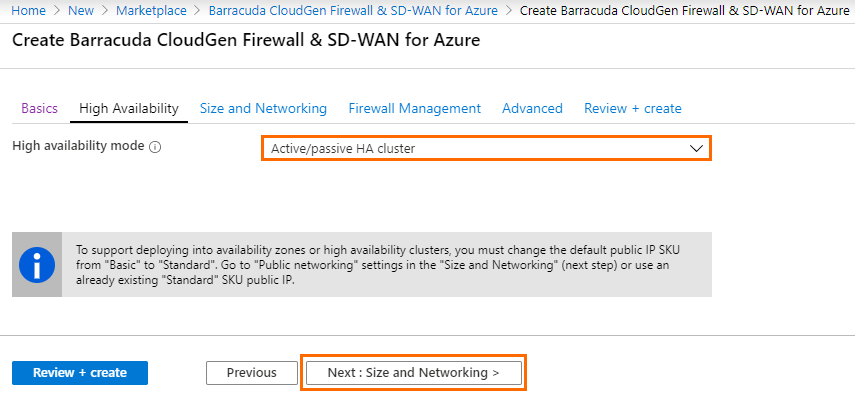The image size is (855, 414).
Task: Click the info icon beside High availability mode
Action: pyautogui.click(x=155, y=147)
